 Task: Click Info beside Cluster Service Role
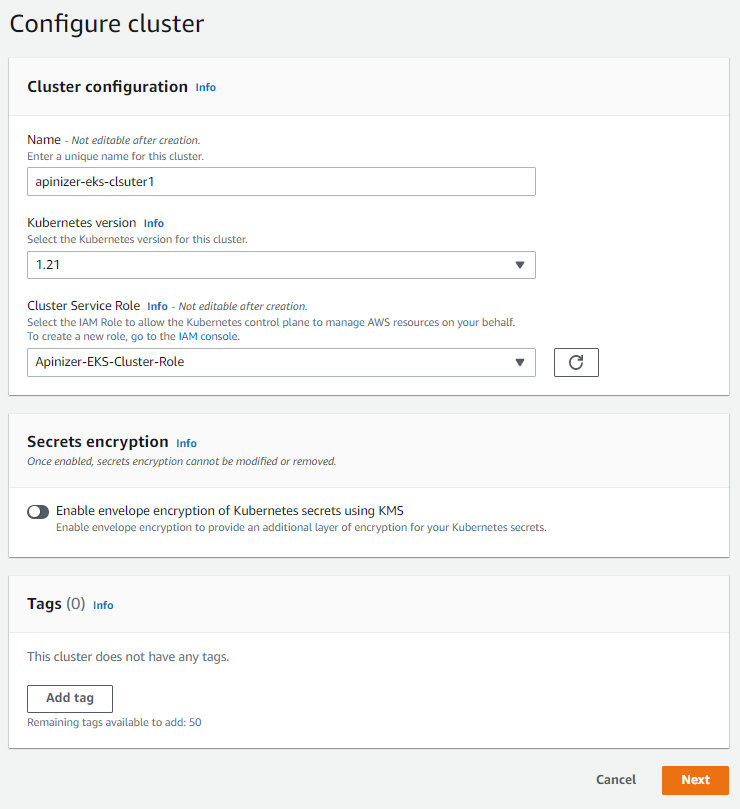(x=156, y=306)
